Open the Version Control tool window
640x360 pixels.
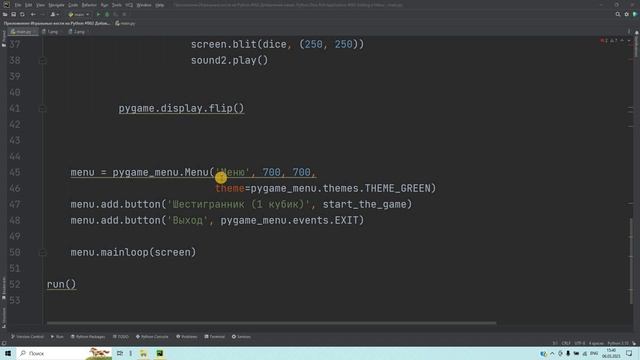[x=27, y=337]
